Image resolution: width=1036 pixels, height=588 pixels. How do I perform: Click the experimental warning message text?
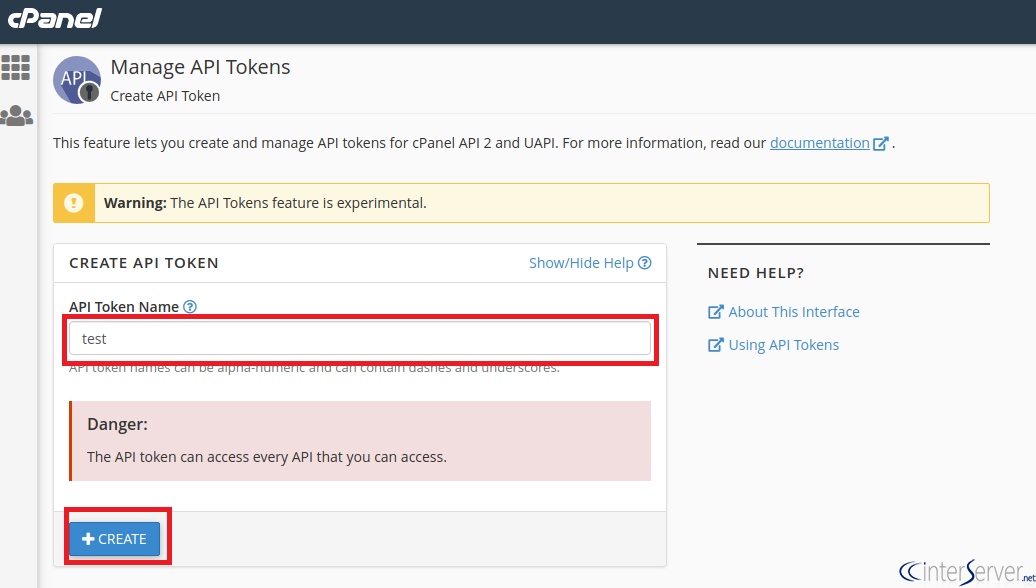[x=265, y=203]
